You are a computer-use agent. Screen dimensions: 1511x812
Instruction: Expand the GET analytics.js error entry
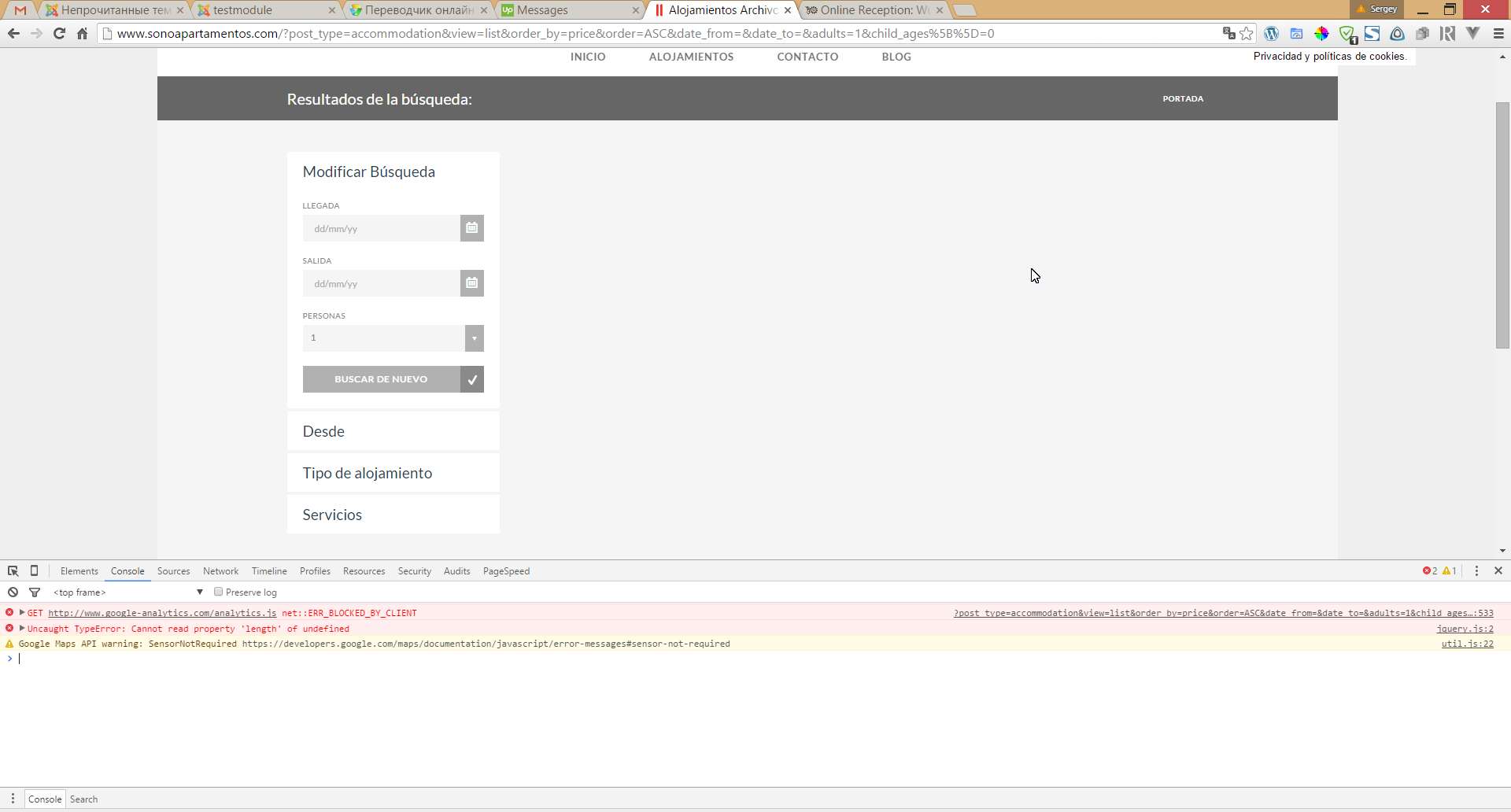click(x=22, y=613)
